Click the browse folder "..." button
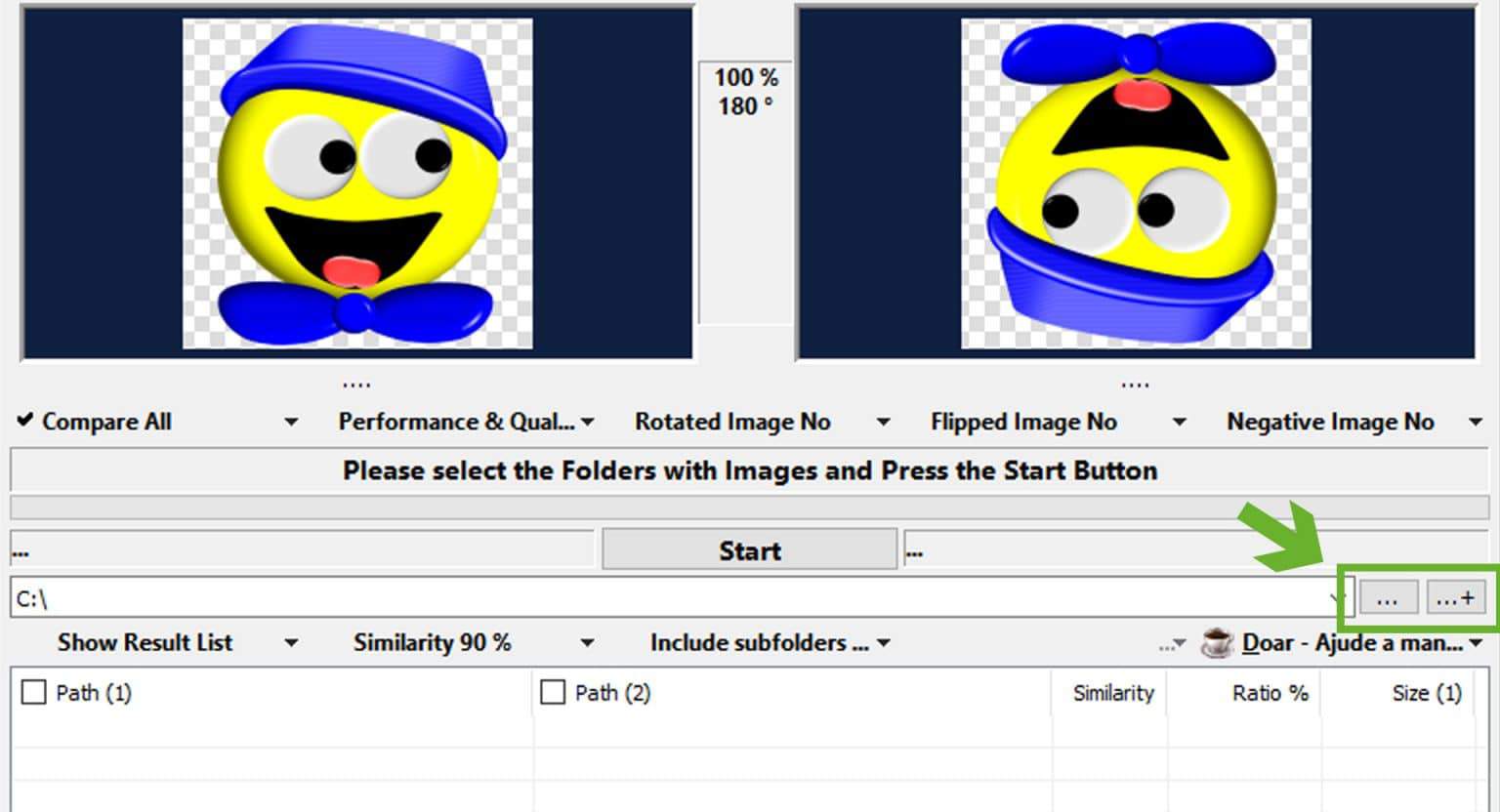This screenshot has height=812, width=1500. [x=1388, y=598]
